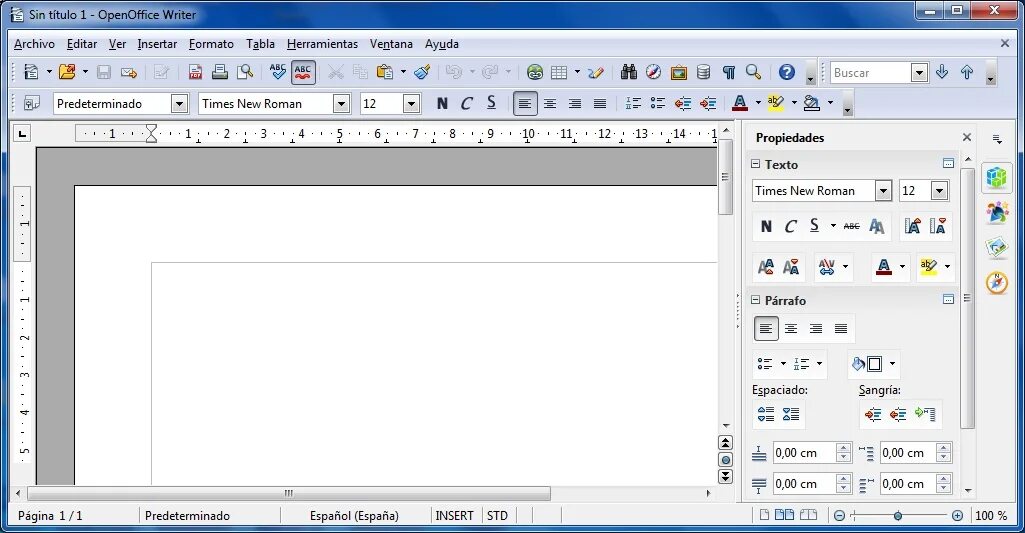Select the Format Paintbrush icon
The image size is (1025, 533).
[422, 72]
